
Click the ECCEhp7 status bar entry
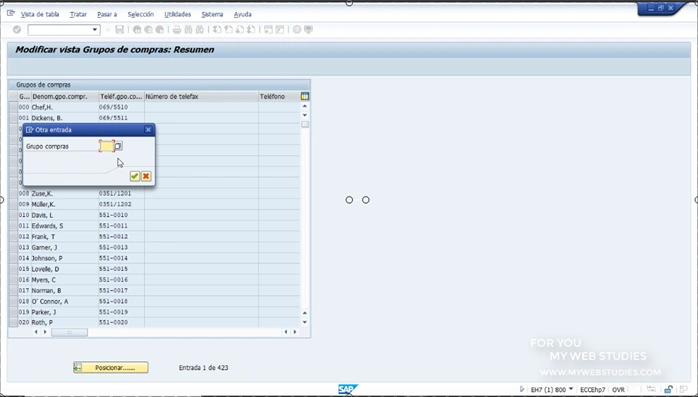pos(592,389)
